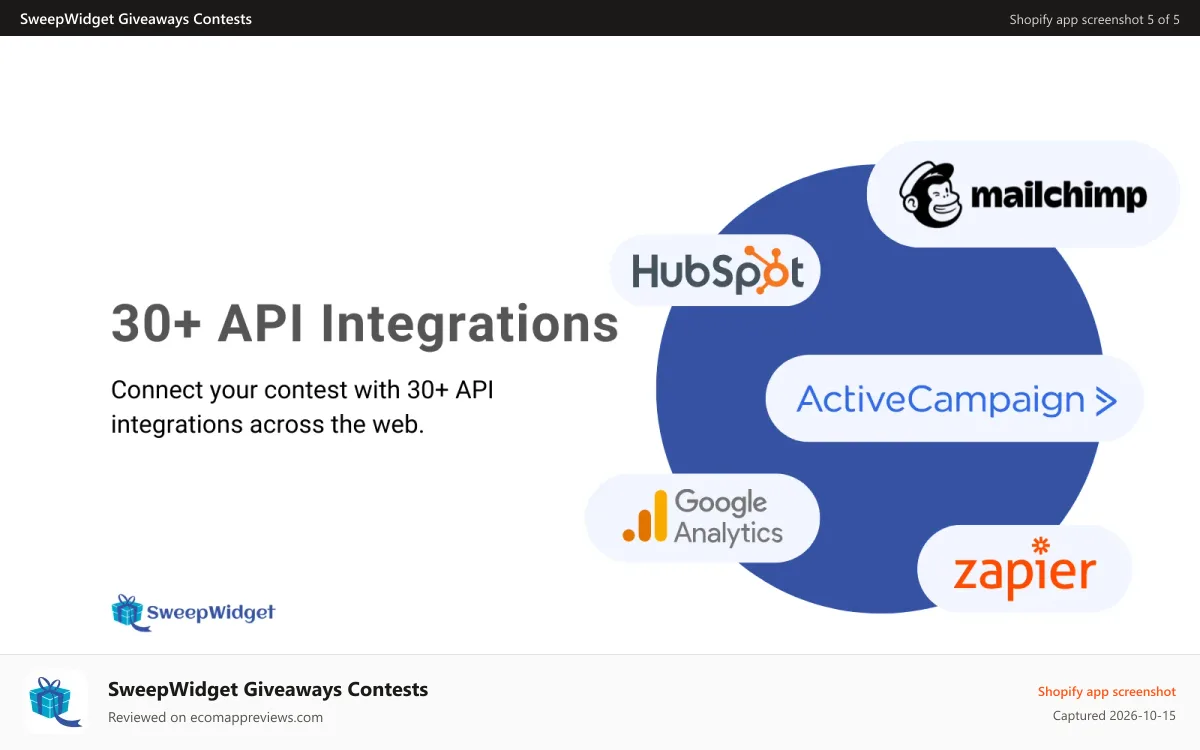Open the Google Analytics logo badge
This screenshot has height=750, width=1200.
702,517
